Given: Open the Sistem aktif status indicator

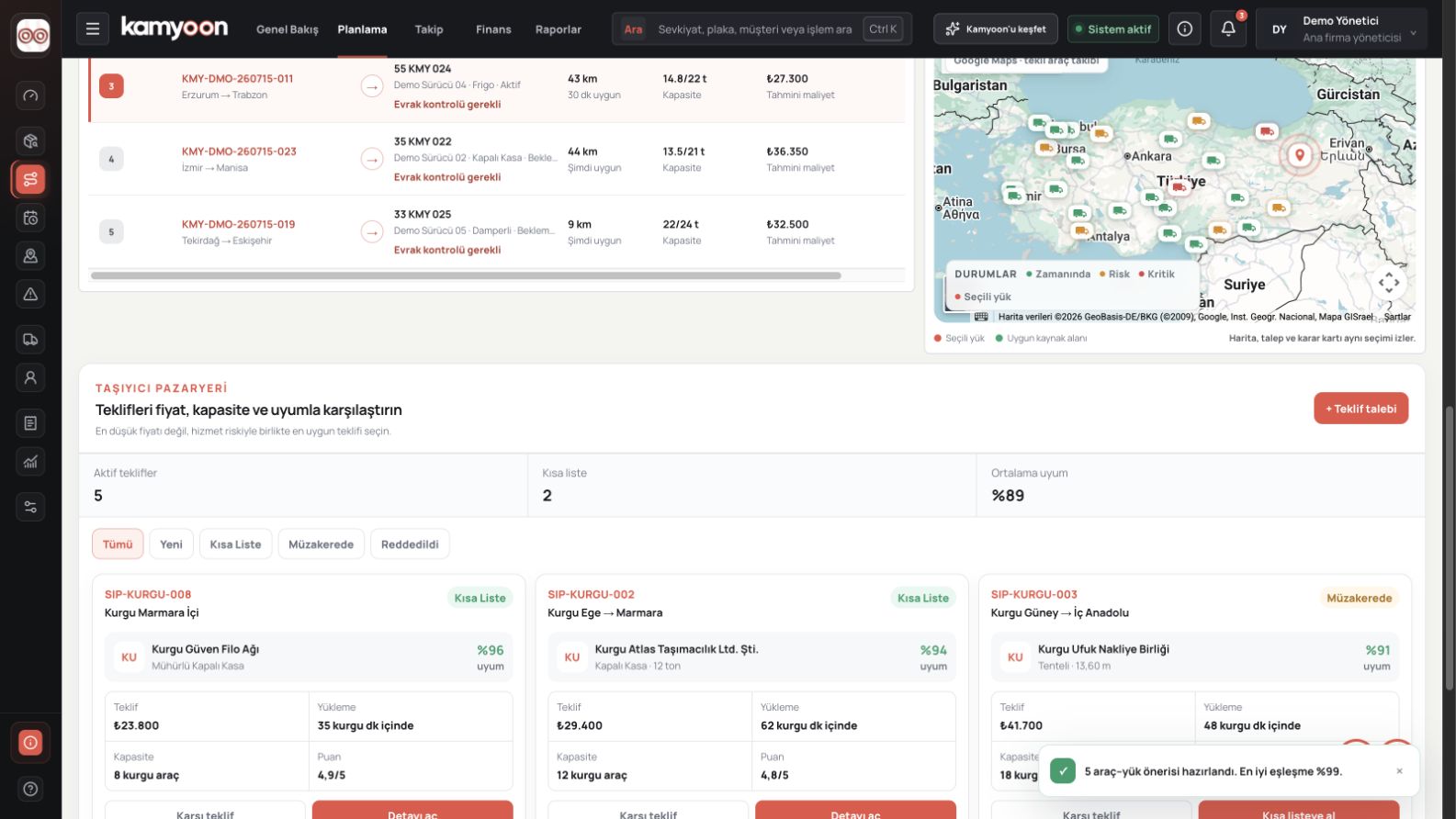Looking at the screenshot, I should point(1112,29).
